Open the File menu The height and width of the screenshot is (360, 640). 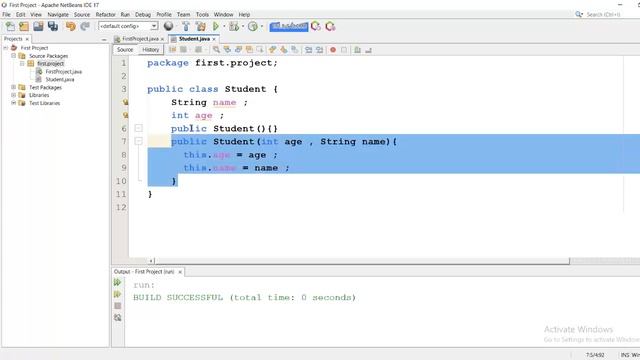7,14
